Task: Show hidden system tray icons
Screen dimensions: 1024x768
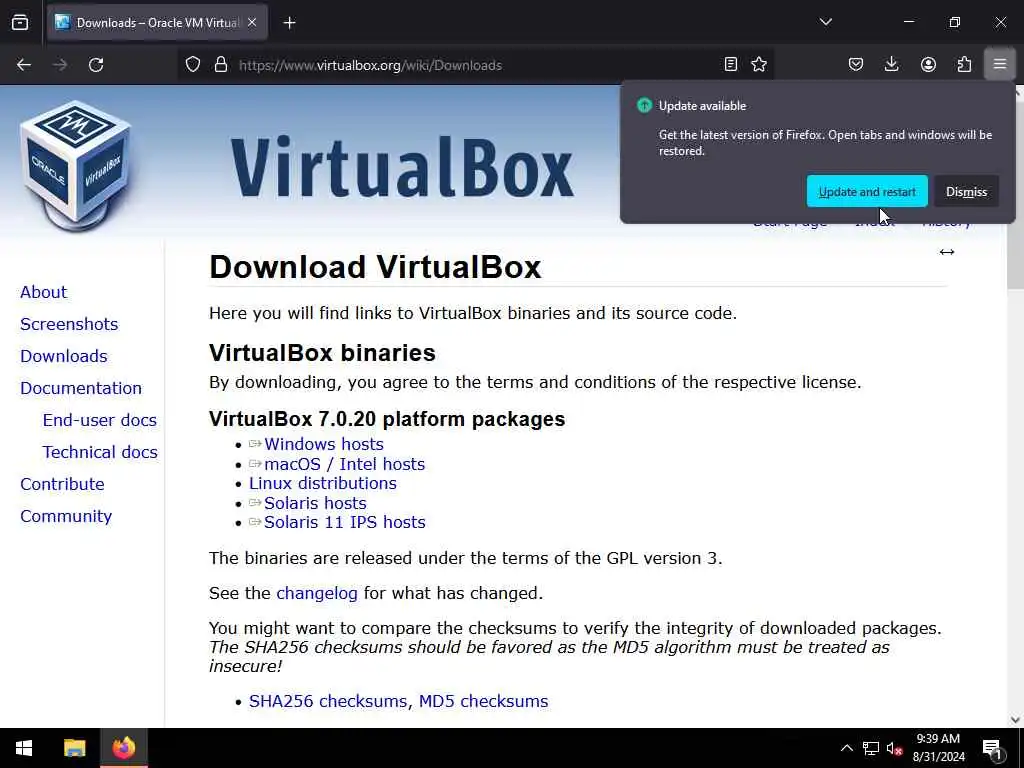Action: (x=846, y=748)
